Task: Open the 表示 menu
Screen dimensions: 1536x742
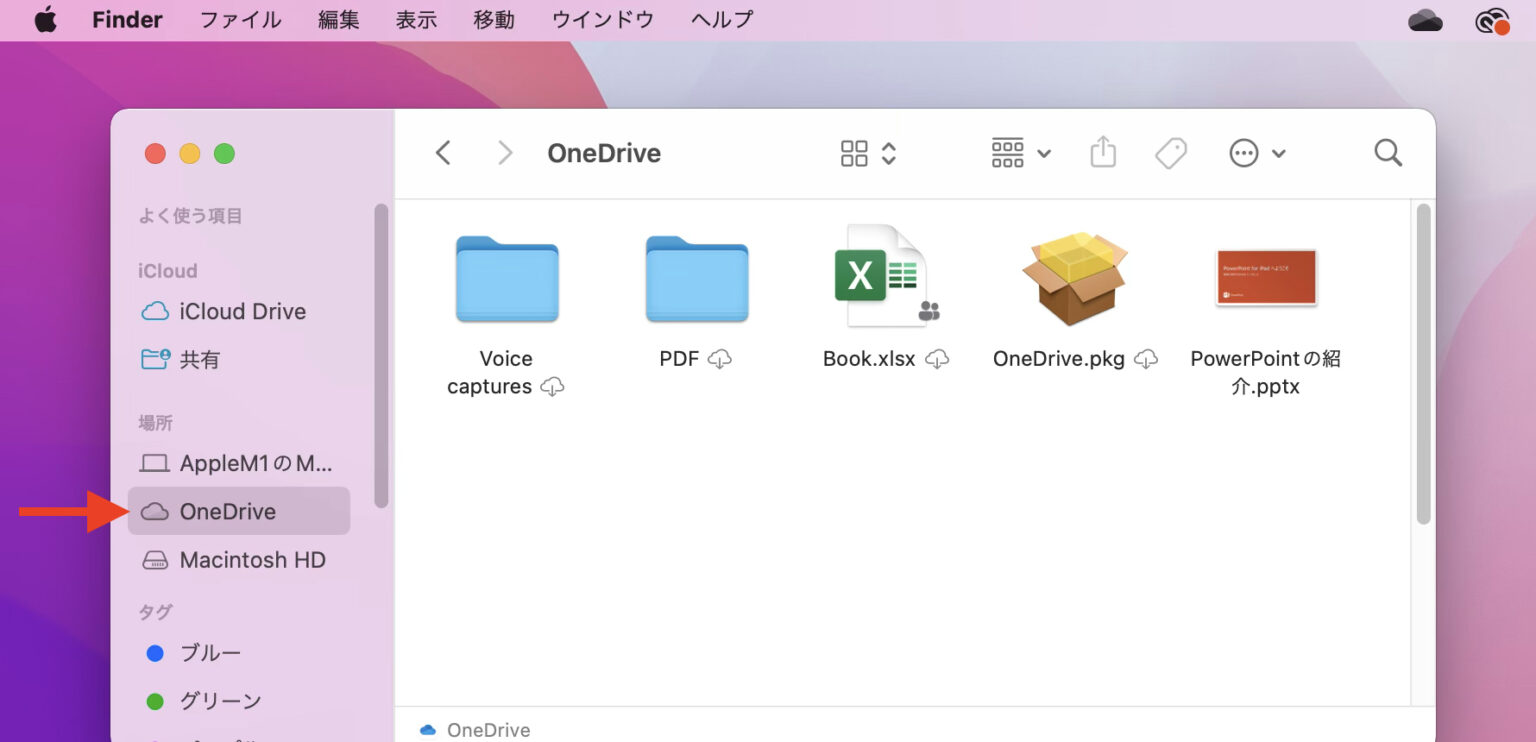Action: click(416, 19)
